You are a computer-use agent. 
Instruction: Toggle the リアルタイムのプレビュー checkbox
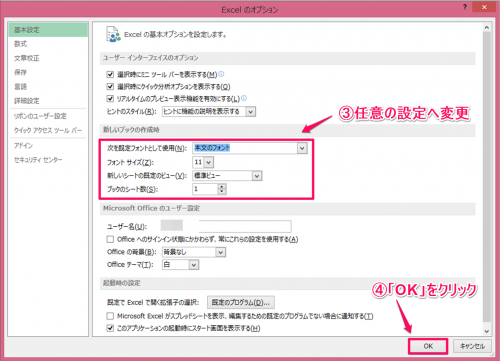point(110,99)
